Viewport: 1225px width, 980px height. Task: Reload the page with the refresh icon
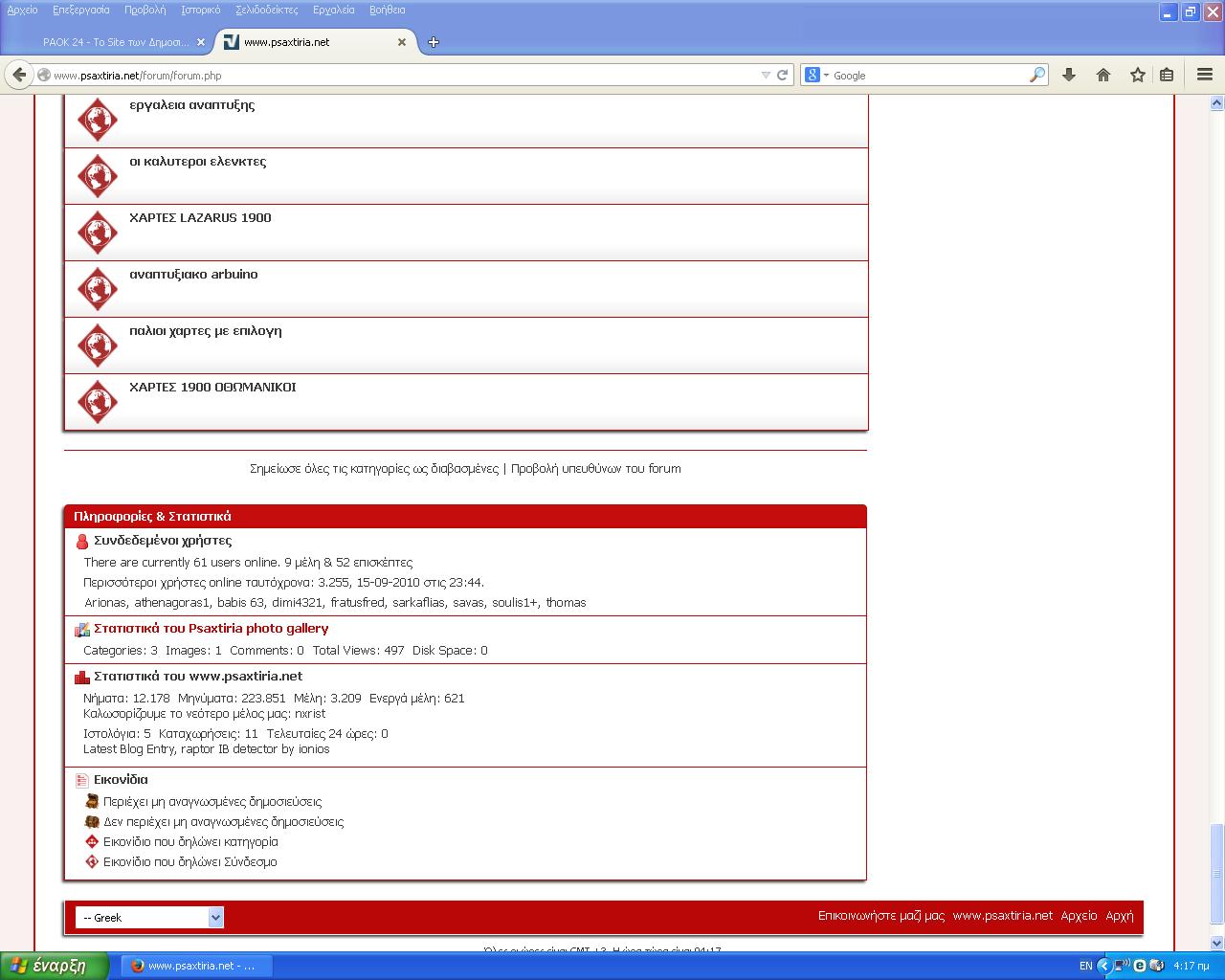782,75
